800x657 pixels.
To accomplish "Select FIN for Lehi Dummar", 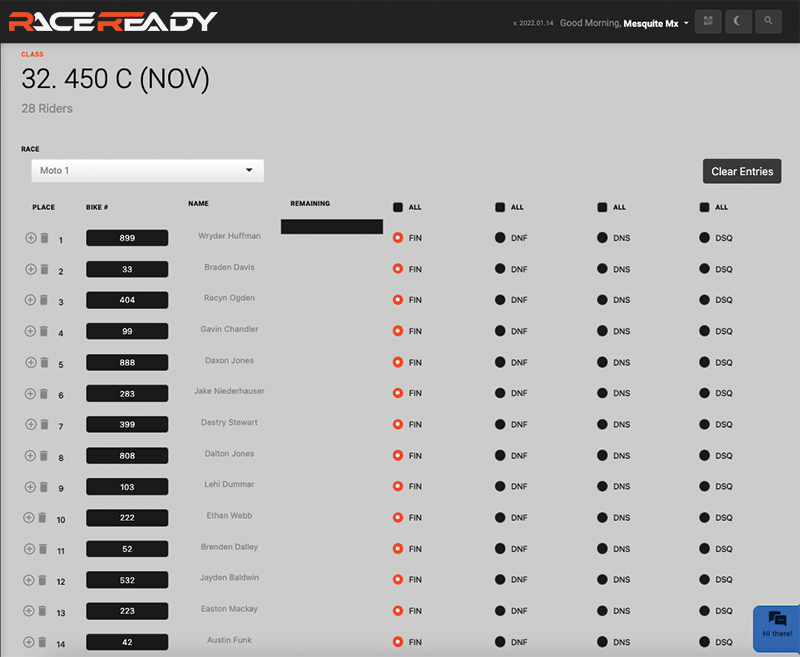I will (x=398, y=486).
